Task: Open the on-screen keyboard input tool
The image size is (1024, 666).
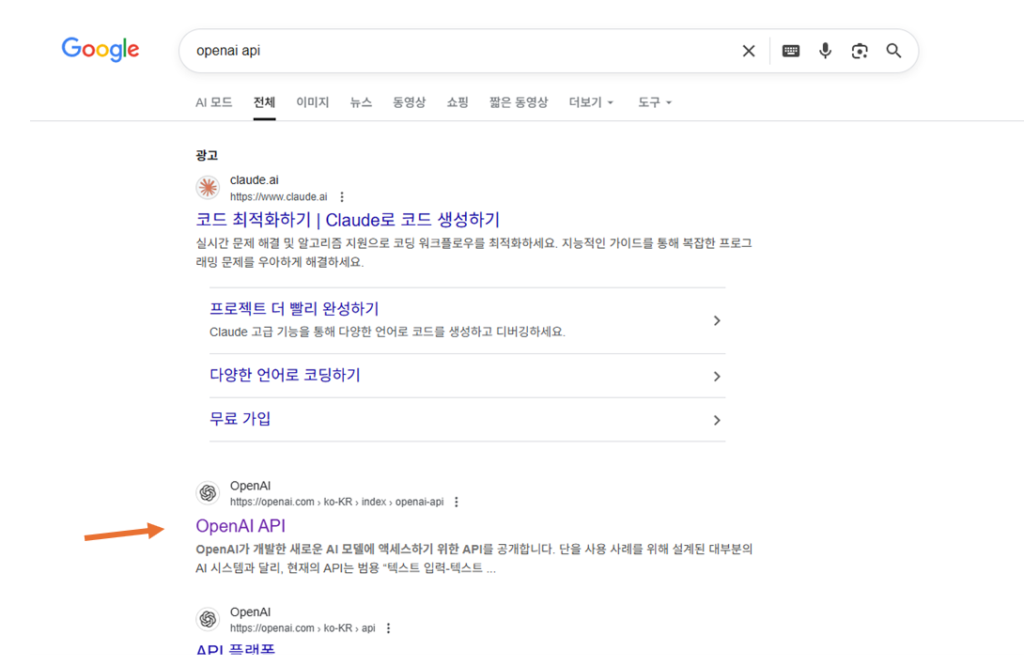Action: click(791, 51)
